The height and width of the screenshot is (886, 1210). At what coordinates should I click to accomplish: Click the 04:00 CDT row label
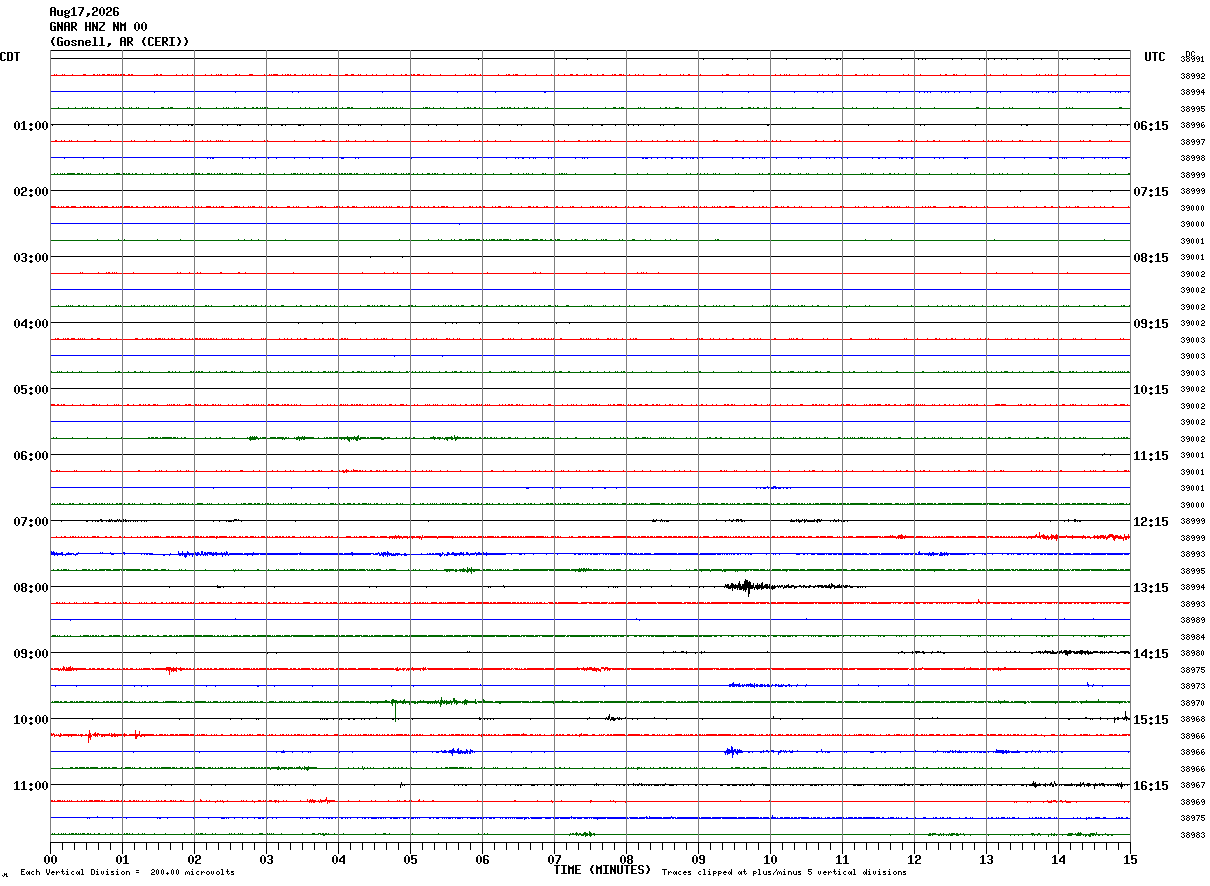tap(30, 323)
